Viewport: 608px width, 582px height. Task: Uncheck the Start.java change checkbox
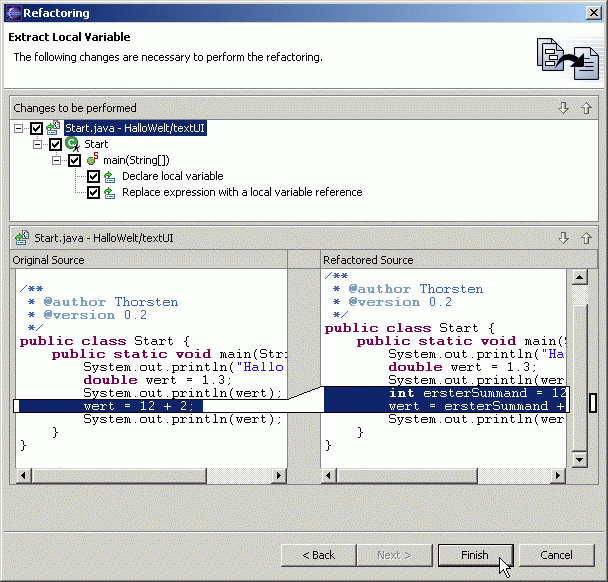(x=37, y=128)
